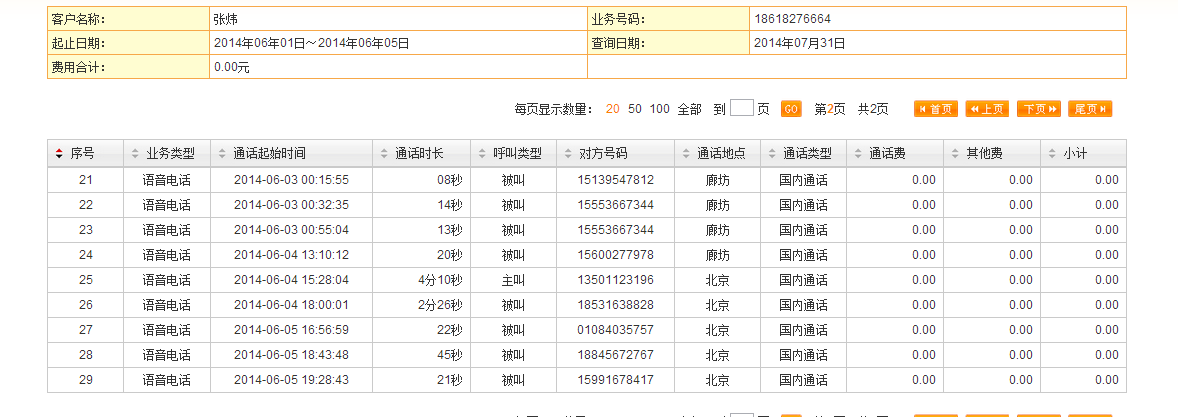
Task: Sort records by 对方号码 column icon
Action: coord(567,154)
